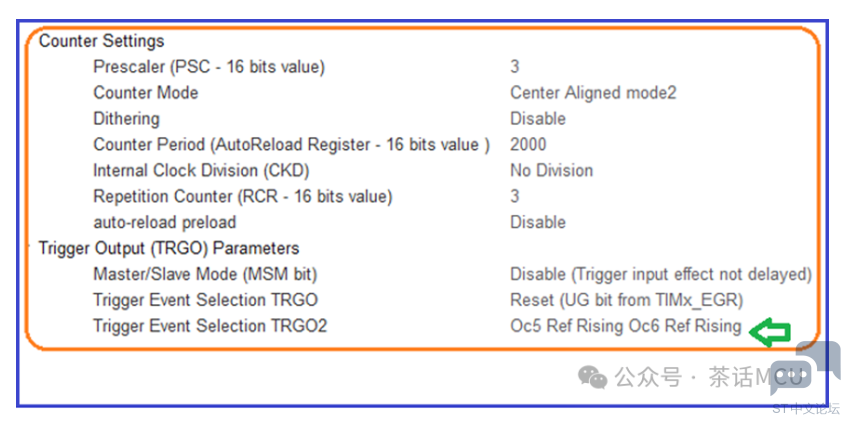Edit Counter Period value 2000
The width and height of the screenshot is (849, 424).
(528, 145)
